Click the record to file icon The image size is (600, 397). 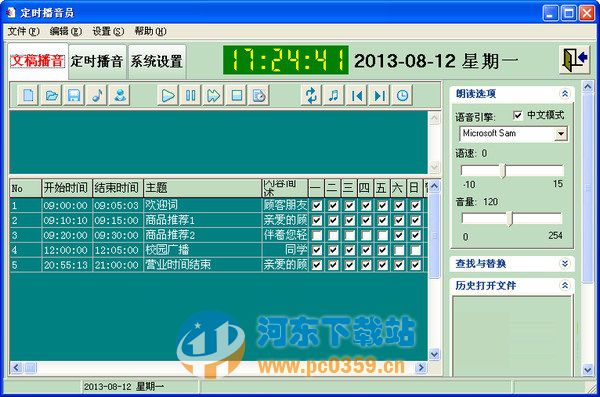coord(259,95)
